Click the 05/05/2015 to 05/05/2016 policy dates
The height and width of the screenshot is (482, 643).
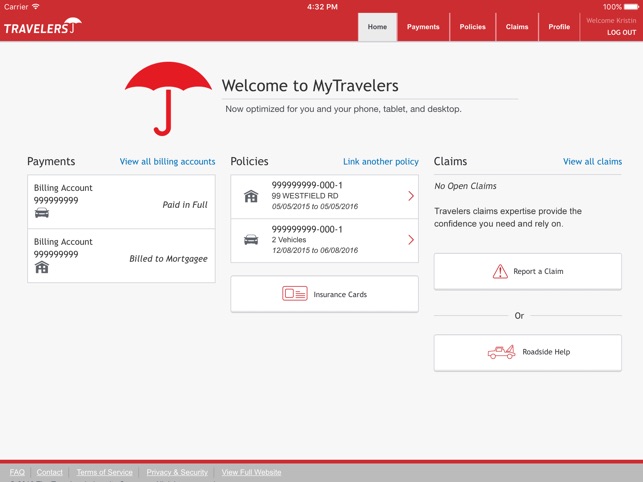pyautogui.click(x=315, y=206)
